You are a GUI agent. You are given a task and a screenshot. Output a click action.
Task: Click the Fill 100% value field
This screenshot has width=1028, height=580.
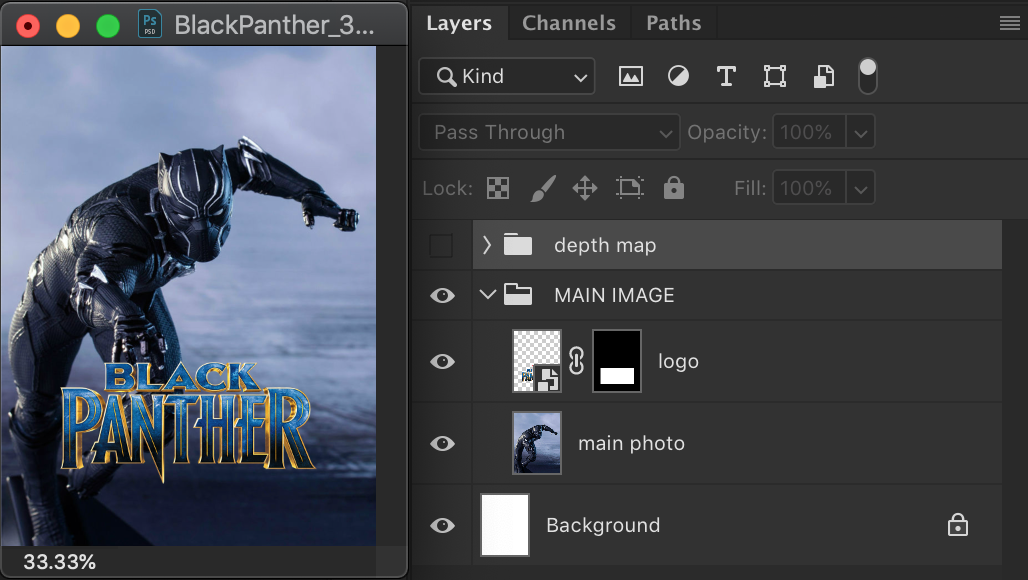[810, 188]
